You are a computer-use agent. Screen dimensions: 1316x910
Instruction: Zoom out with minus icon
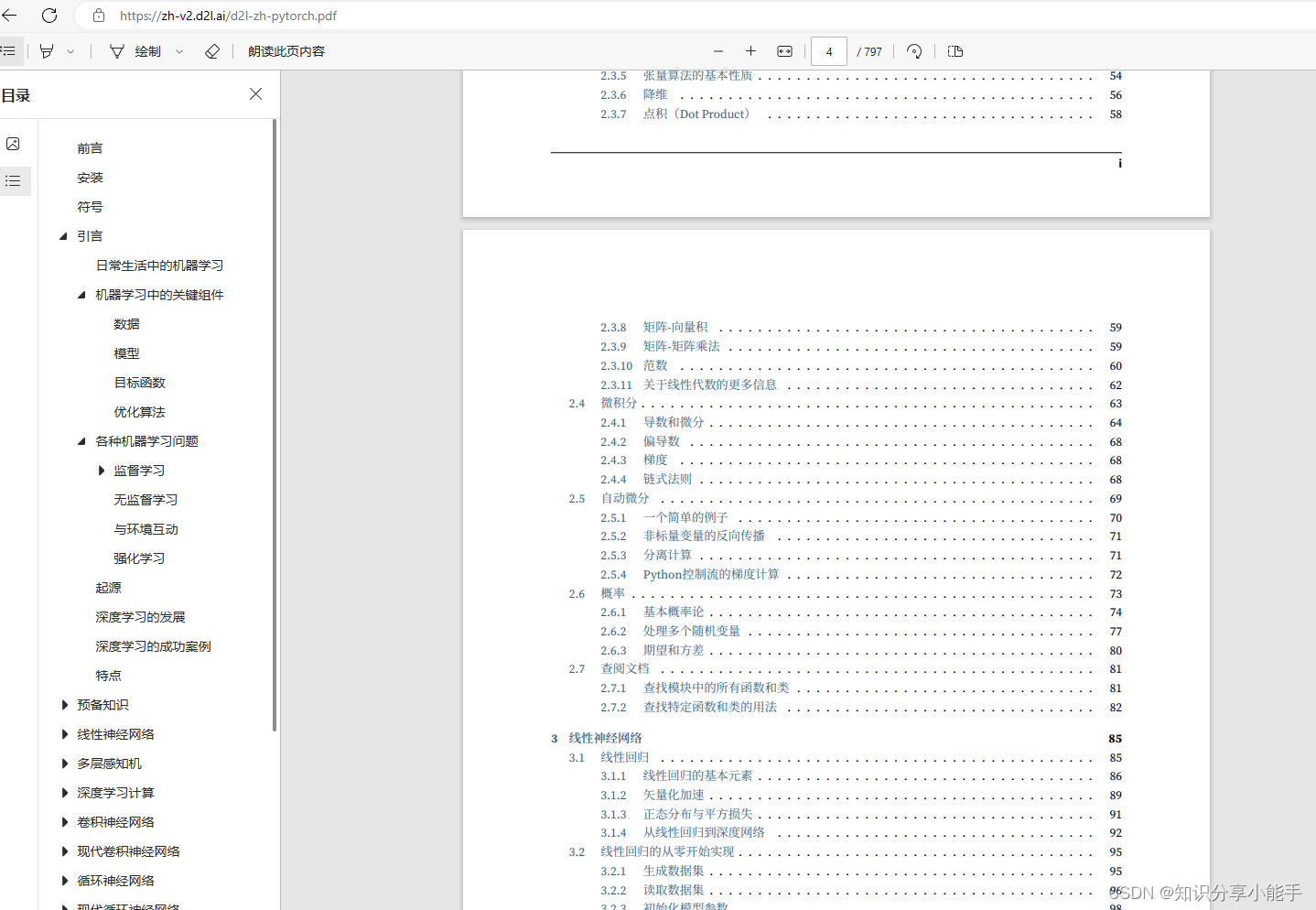[x=718, y=51]
